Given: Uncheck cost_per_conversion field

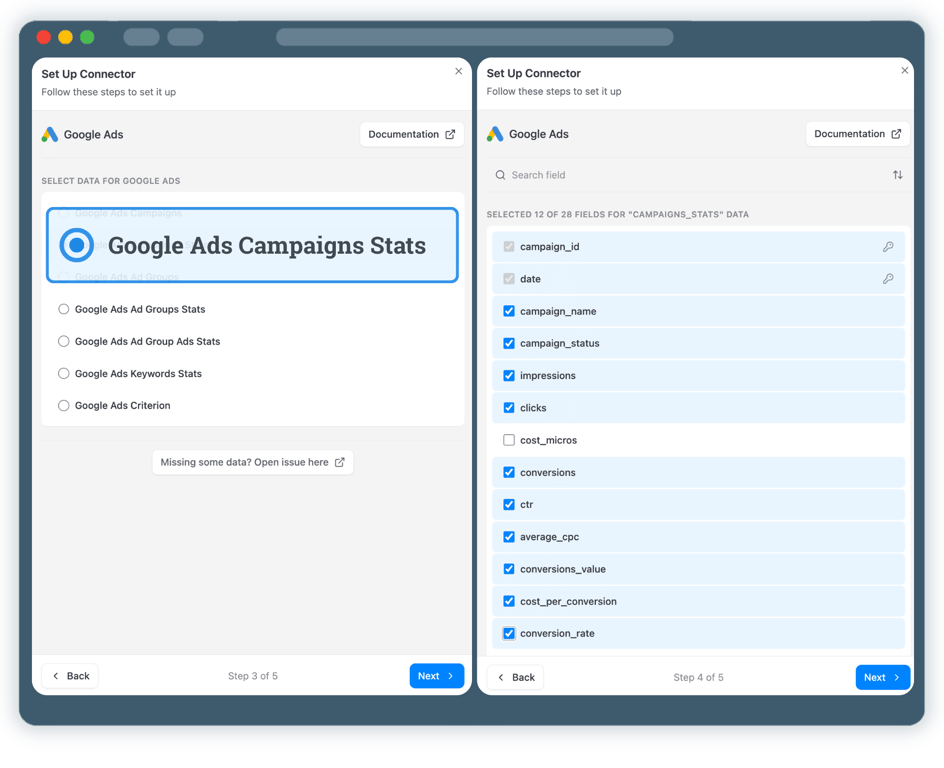Looking at the screenshot, I should coord(509,601).
